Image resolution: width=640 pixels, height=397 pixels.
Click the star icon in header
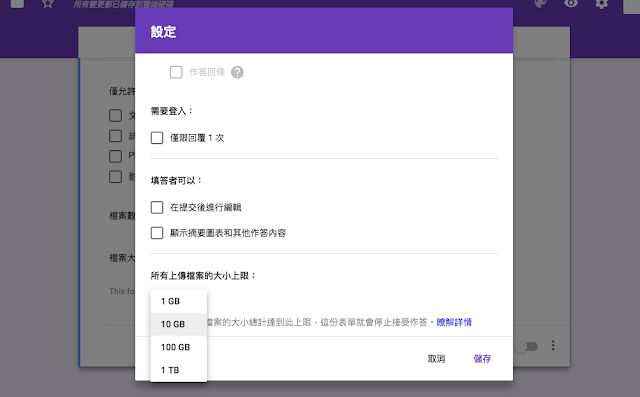click(x=48, y=4)
